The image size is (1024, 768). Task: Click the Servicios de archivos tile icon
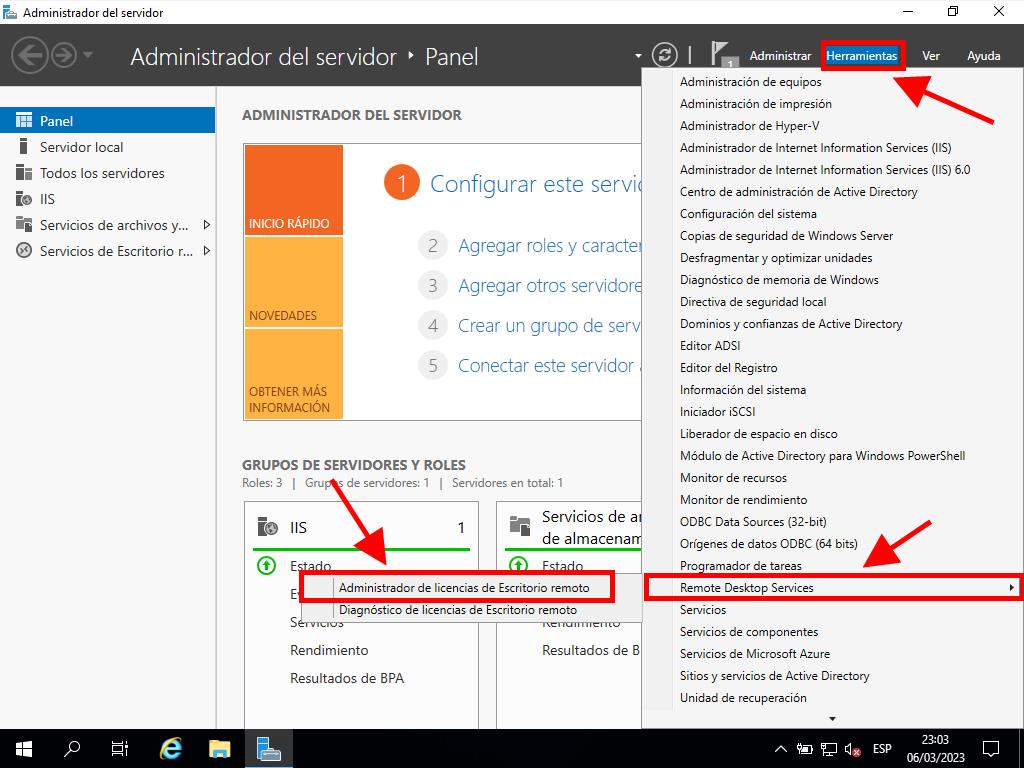click(x=520, y=525)
